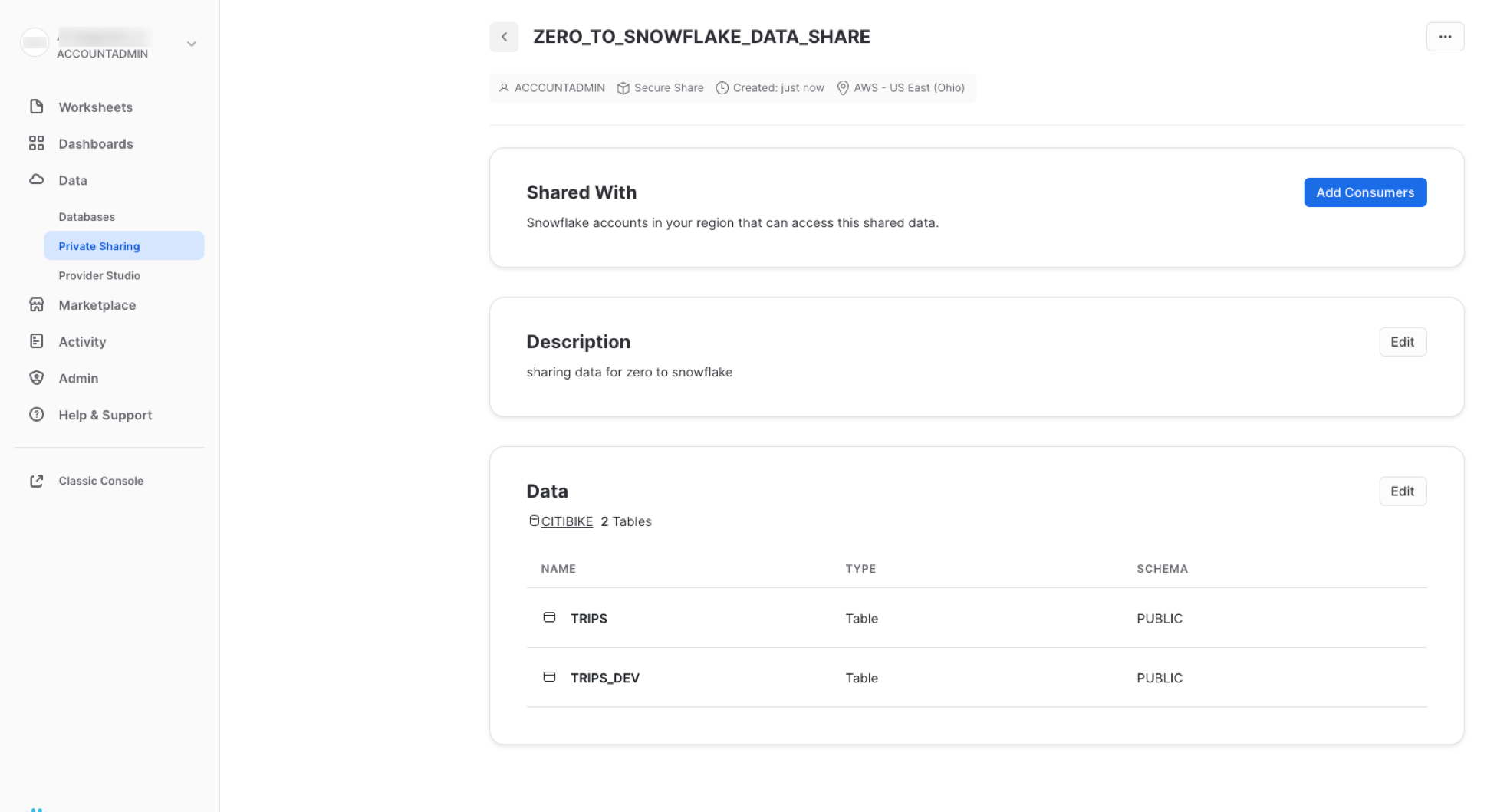The image size is (1497, 812).
Task: Select Private Sharing in sidebar
Action: tap(99, 246)
